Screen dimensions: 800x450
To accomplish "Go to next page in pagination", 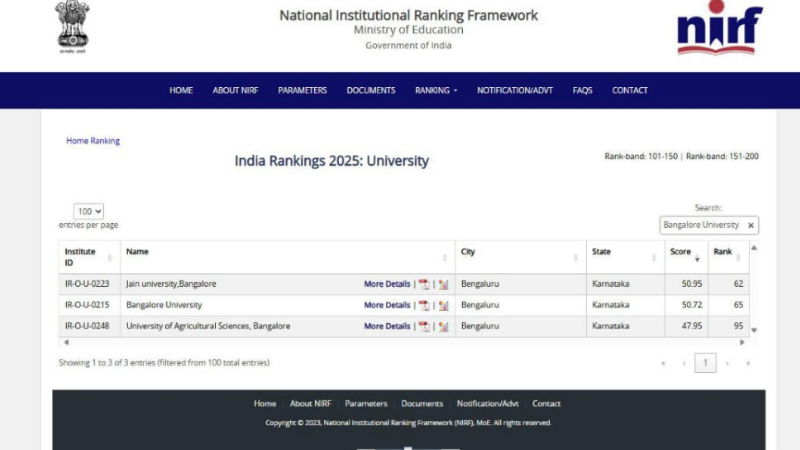I will coord(727,363).
